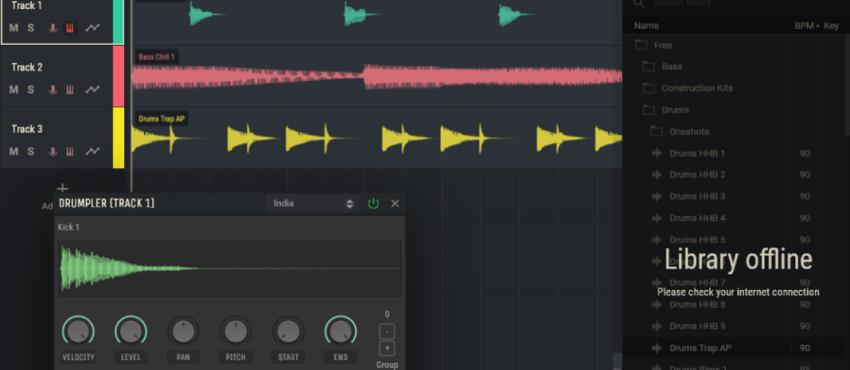850x370 pixels.
Task: Select the Track 3 name label
Action: 27,129
